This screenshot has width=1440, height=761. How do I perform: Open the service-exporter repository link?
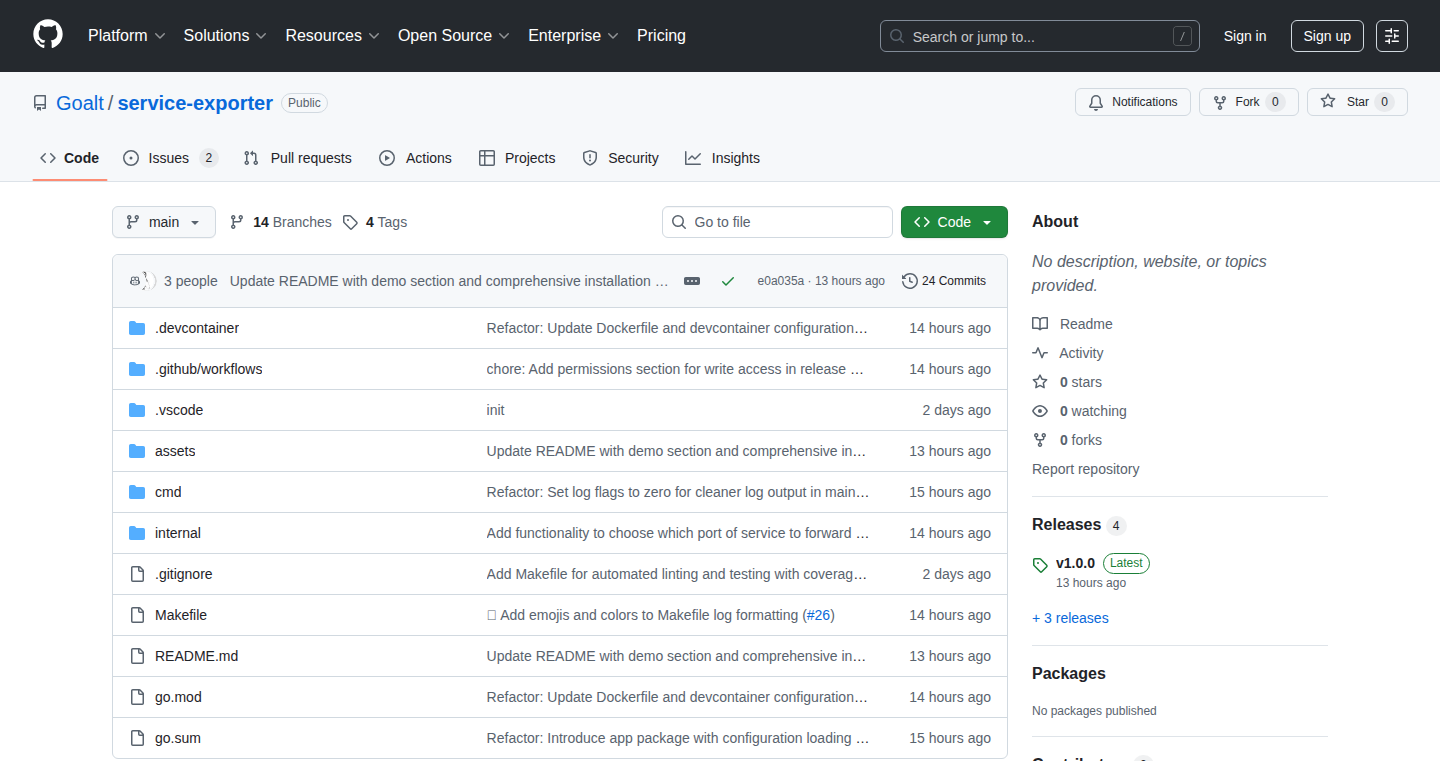[195, 103]
